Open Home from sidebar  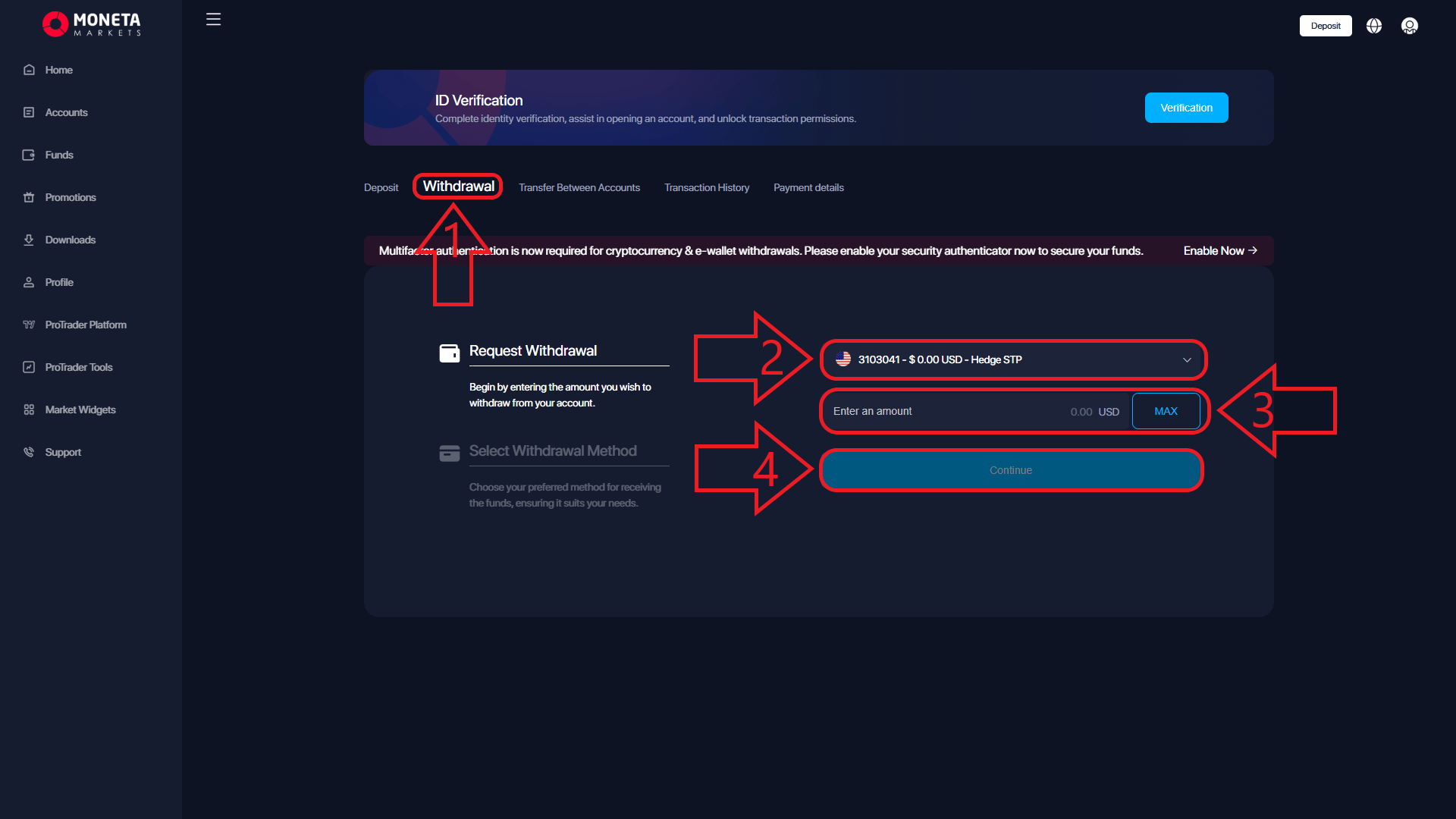(58, 70)
